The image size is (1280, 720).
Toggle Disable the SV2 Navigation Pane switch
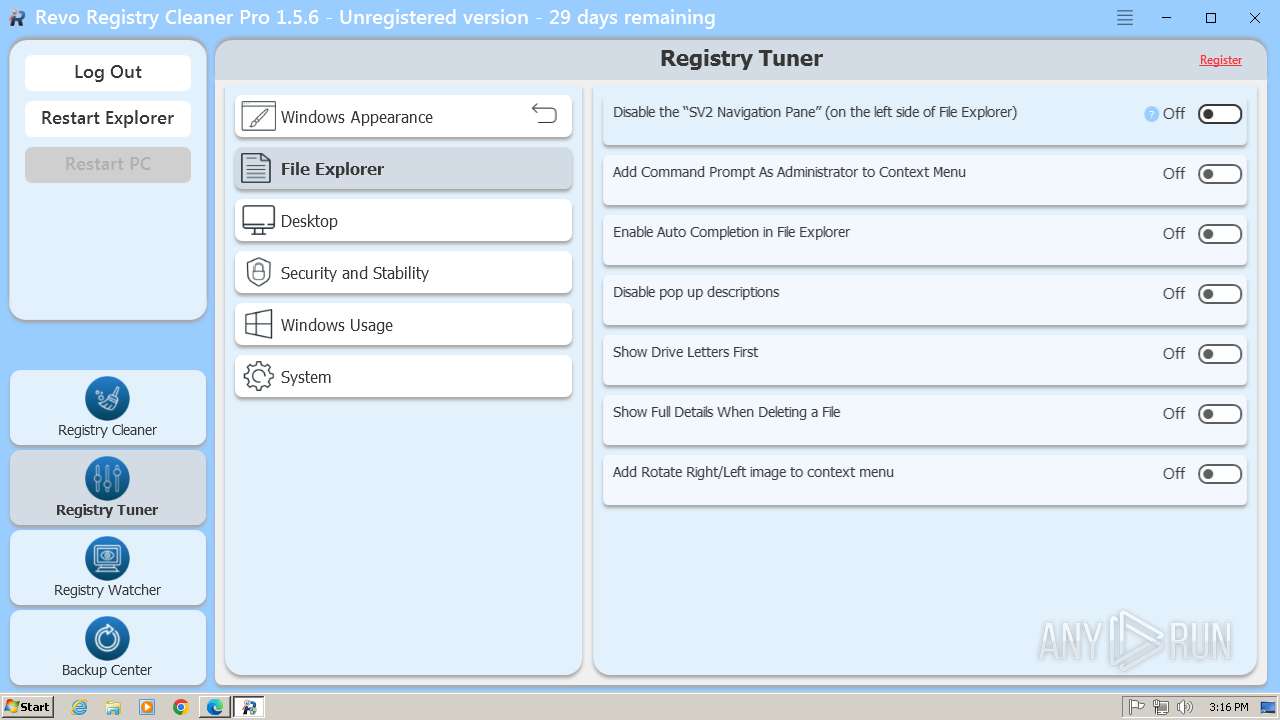click(1220, 114)
